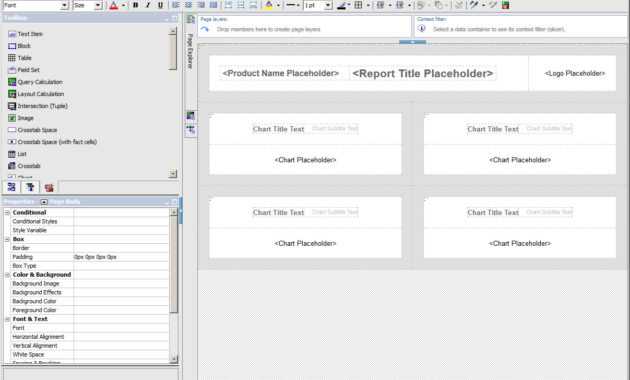Center text with the toolbar icon
This screenshot has width=630, height=380.
(188, 5)
